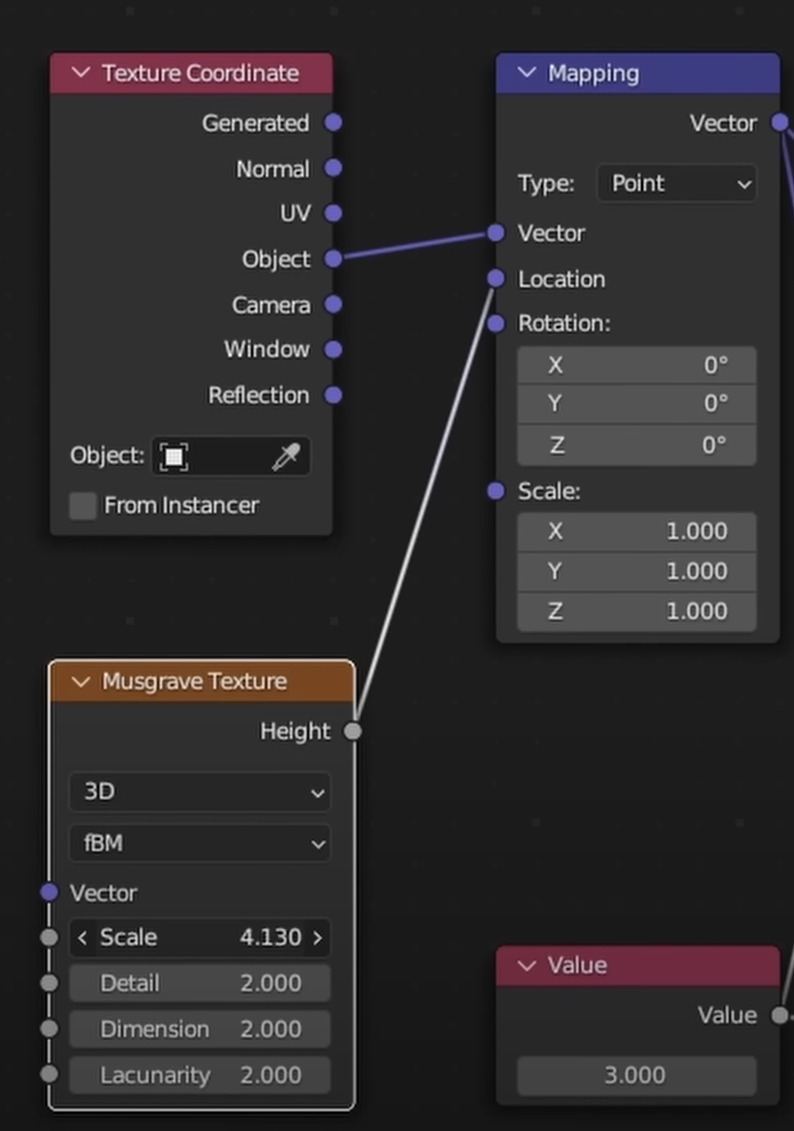Click the eyedropper icon in Object field

tap(286, 457)
